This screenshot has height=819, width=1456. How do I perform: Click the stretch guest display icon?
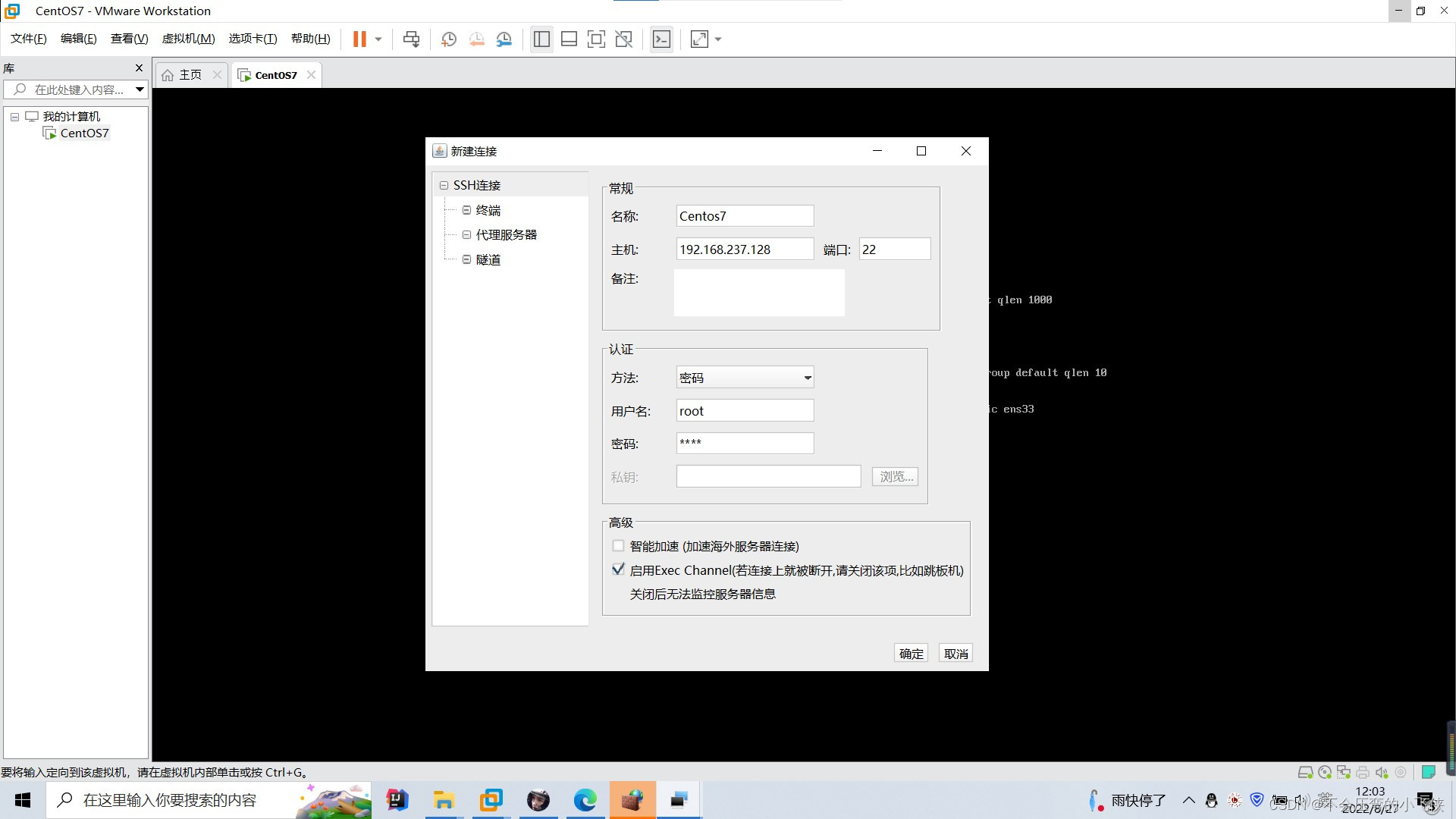pyautogui.click(x=699, y=39)
